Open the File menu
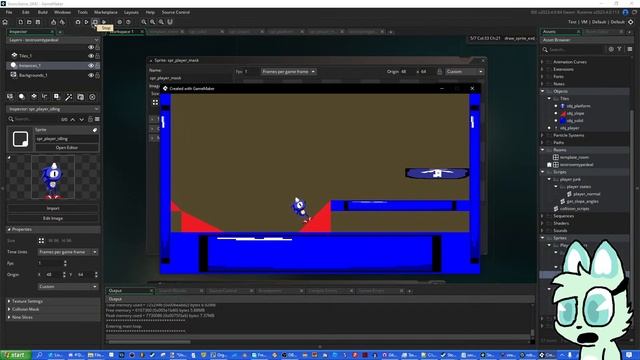Viewport: 640px width, 360px height. pos(9,12)
